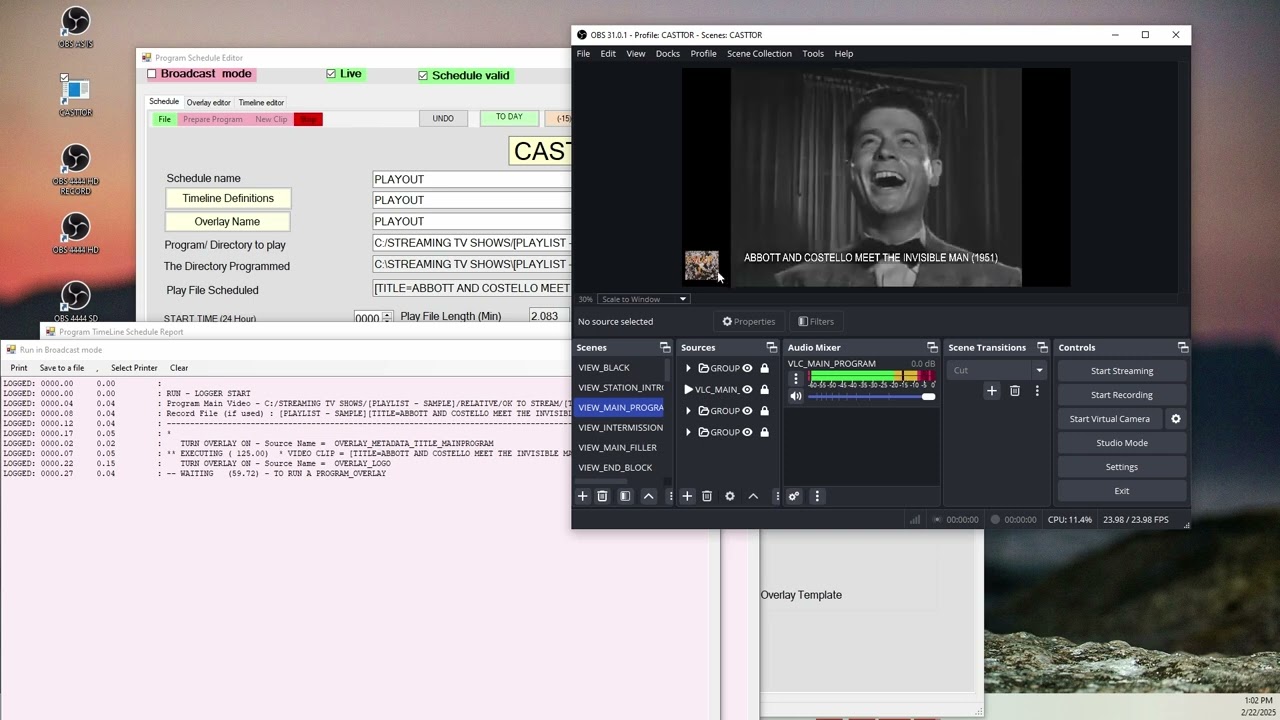
Task: Delete scene transition with trash icon
Action: click(1015, 391)
